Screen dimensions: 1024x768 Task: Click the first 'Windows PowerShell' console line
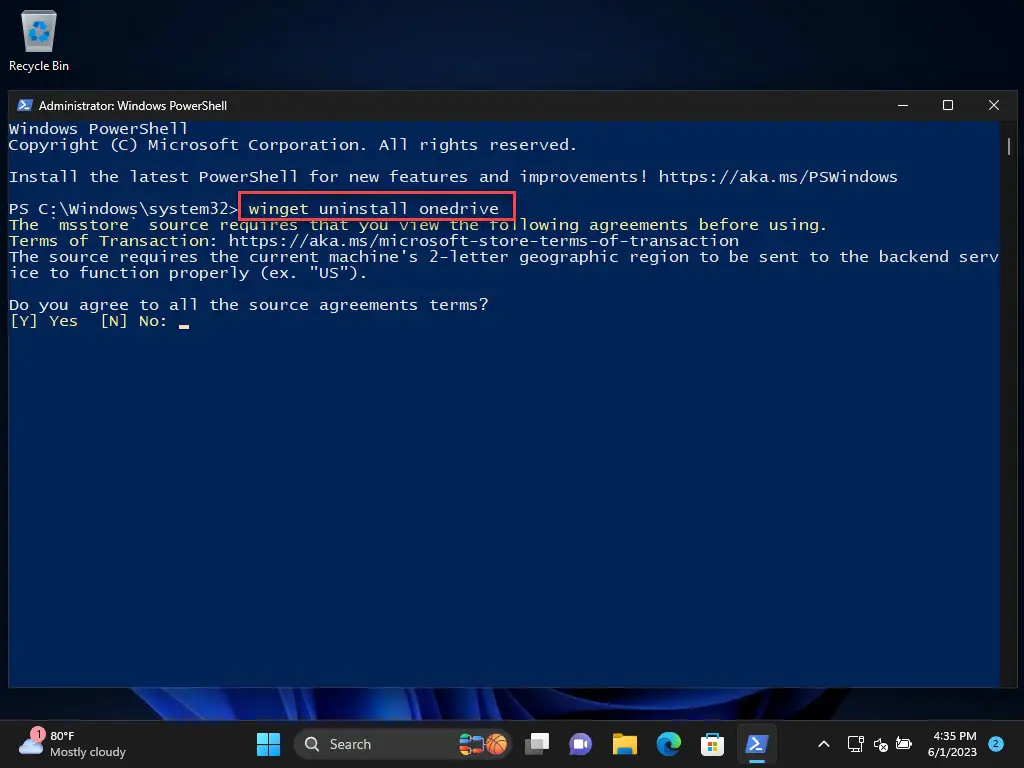[x=99, y=129]
